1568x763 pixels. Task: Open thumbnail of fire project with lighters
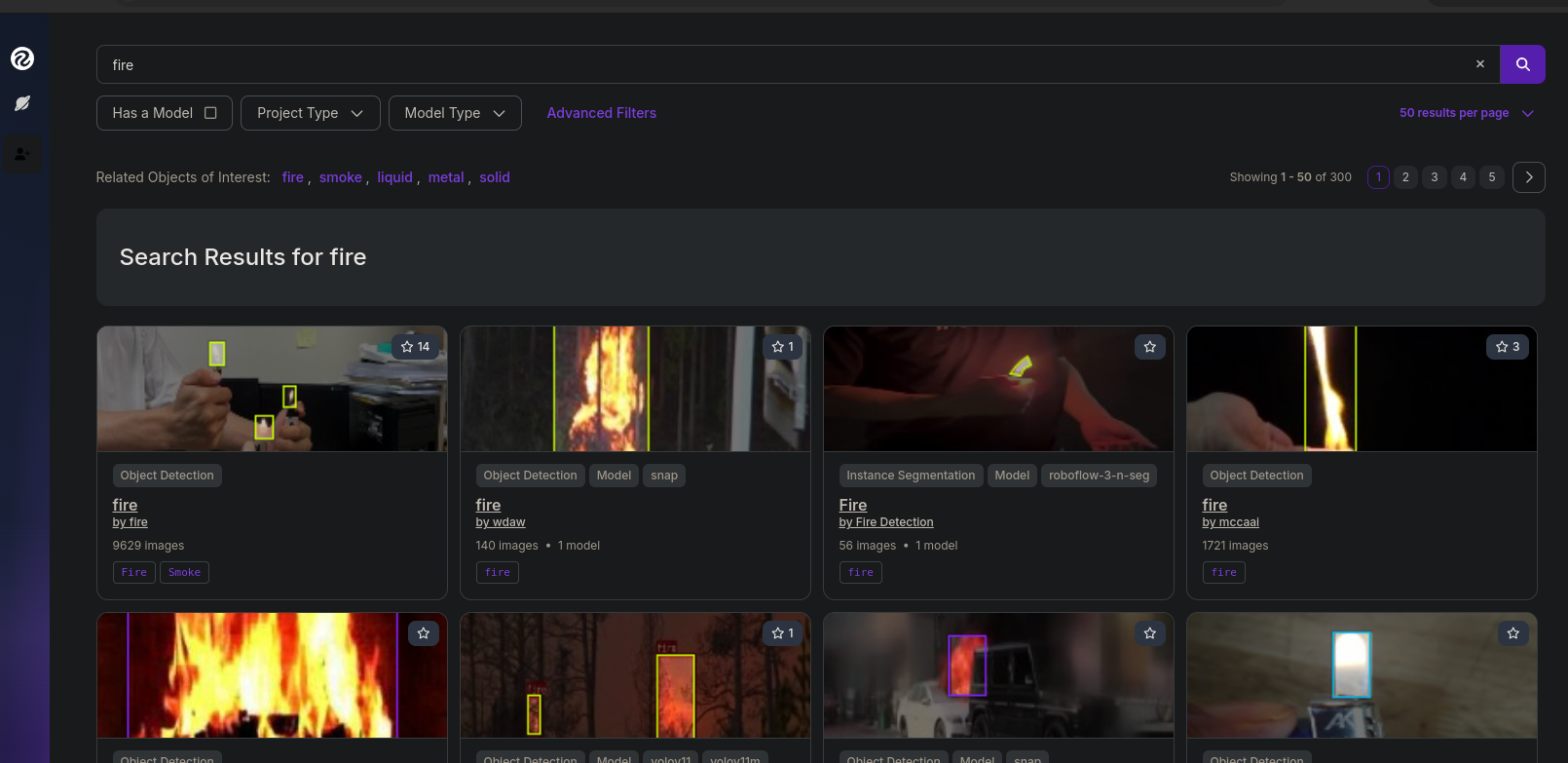coord(272,389)
